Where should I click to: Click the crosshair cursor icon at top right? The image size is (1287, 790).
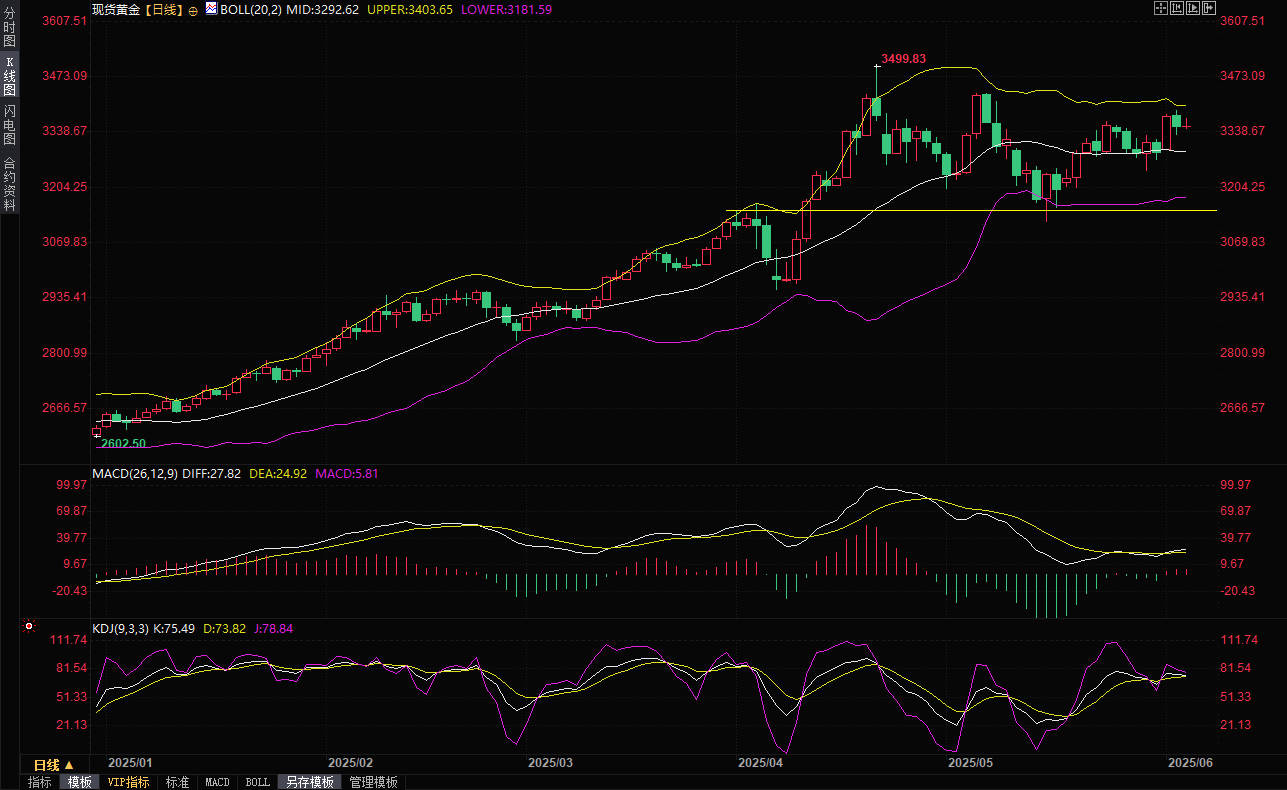click(x=1162, y=8)
